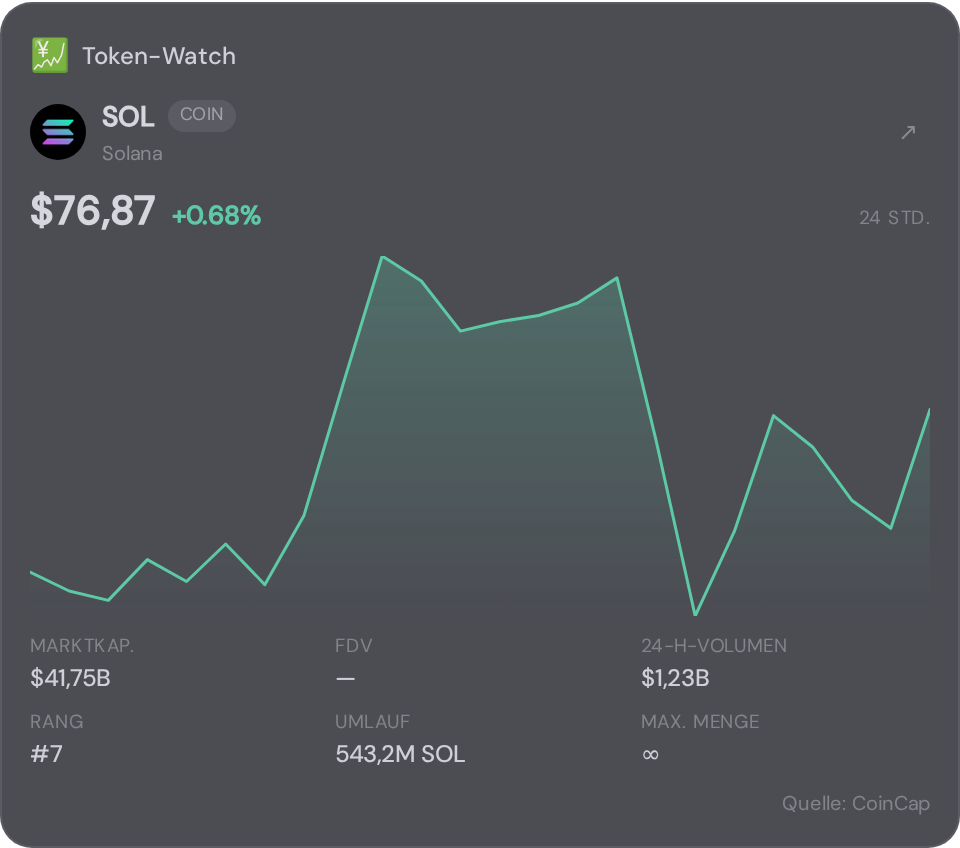The height and width of the screenshot is (848, 960).
Task: Click the MAX. MENGE label
Action: pos(700,721)
